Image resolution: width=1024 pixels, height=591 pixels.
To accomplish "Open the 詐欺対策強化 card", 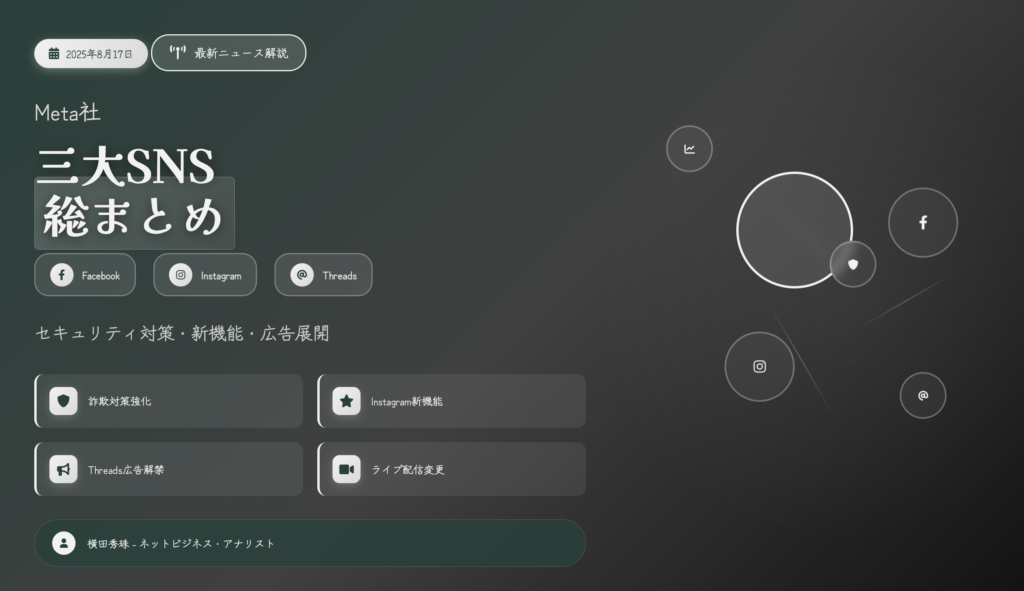I will (x=168, y=401).
